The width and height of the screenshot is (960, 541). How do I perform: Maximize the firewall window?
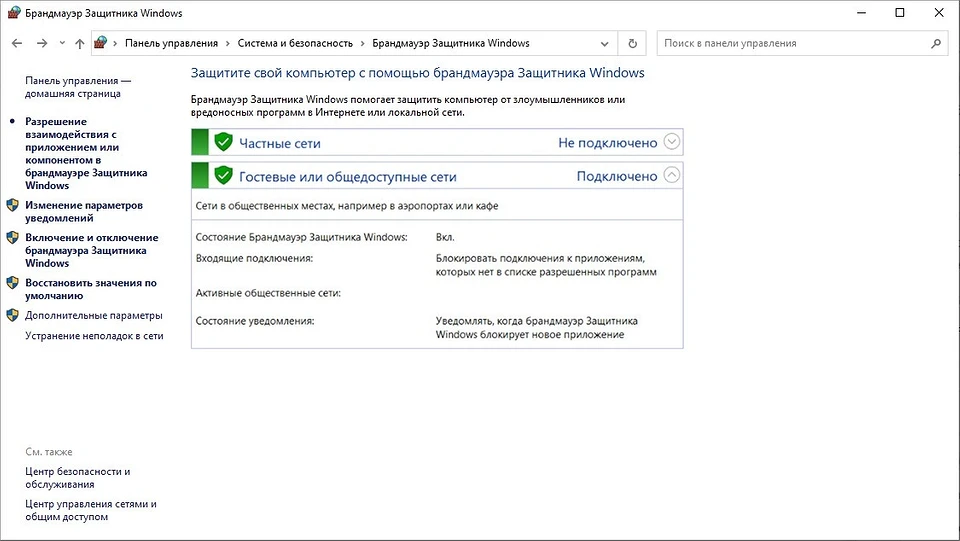[899, 13]
